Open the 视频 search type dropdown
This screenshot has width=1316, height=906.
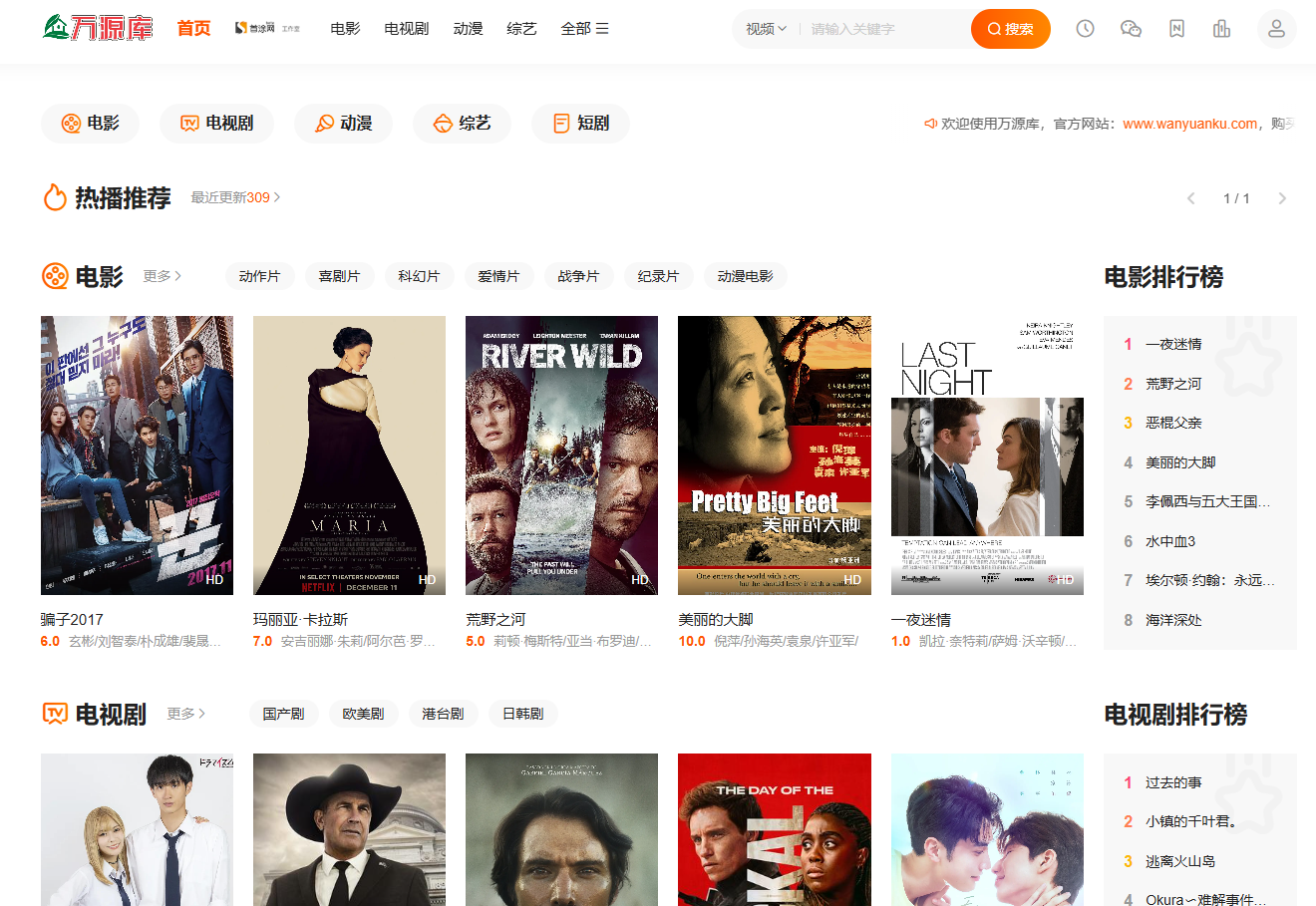[x=766, y=29]
